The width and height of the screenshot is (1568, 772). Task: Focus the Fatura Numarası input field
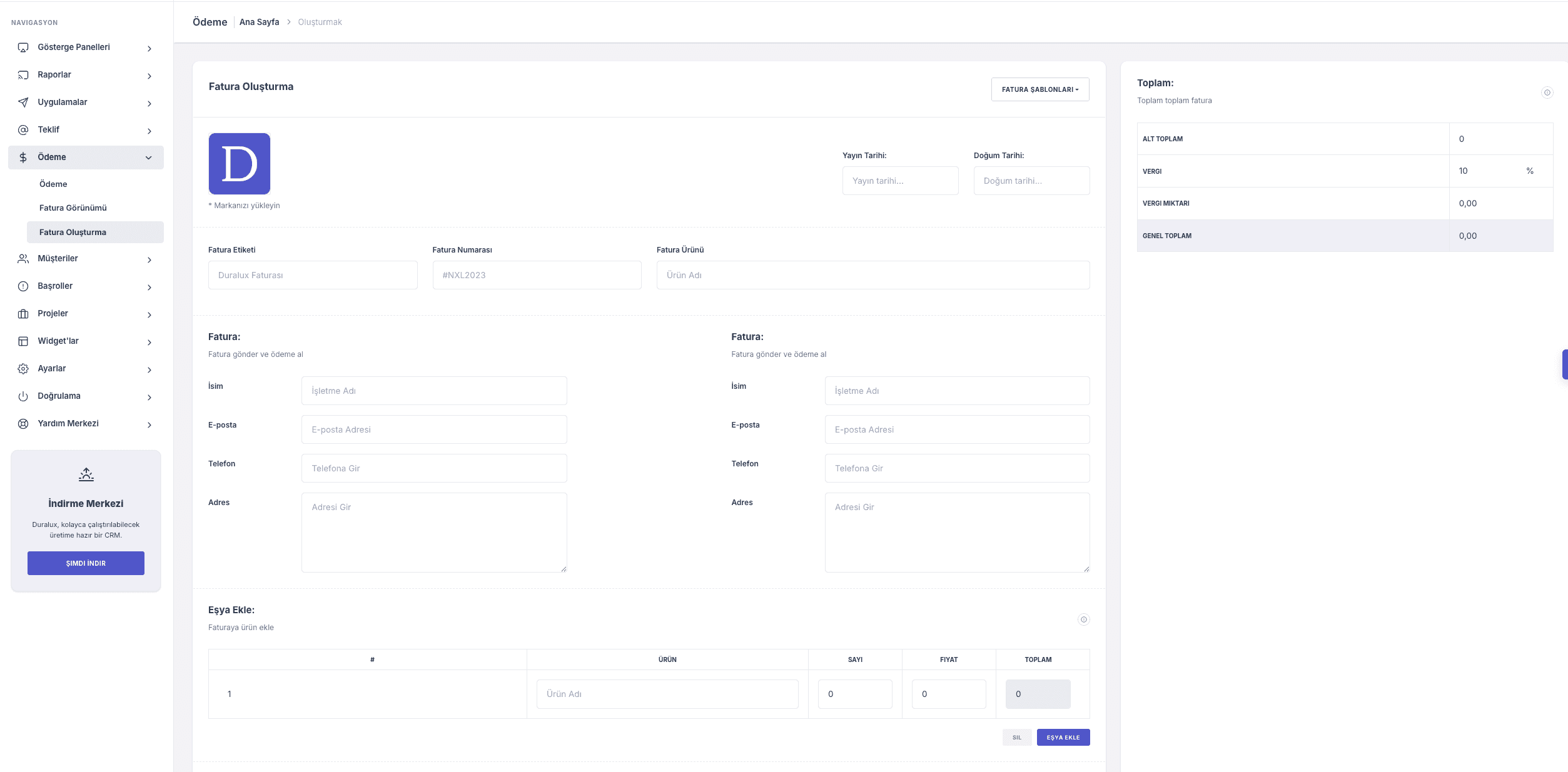(x=537, y=275)
